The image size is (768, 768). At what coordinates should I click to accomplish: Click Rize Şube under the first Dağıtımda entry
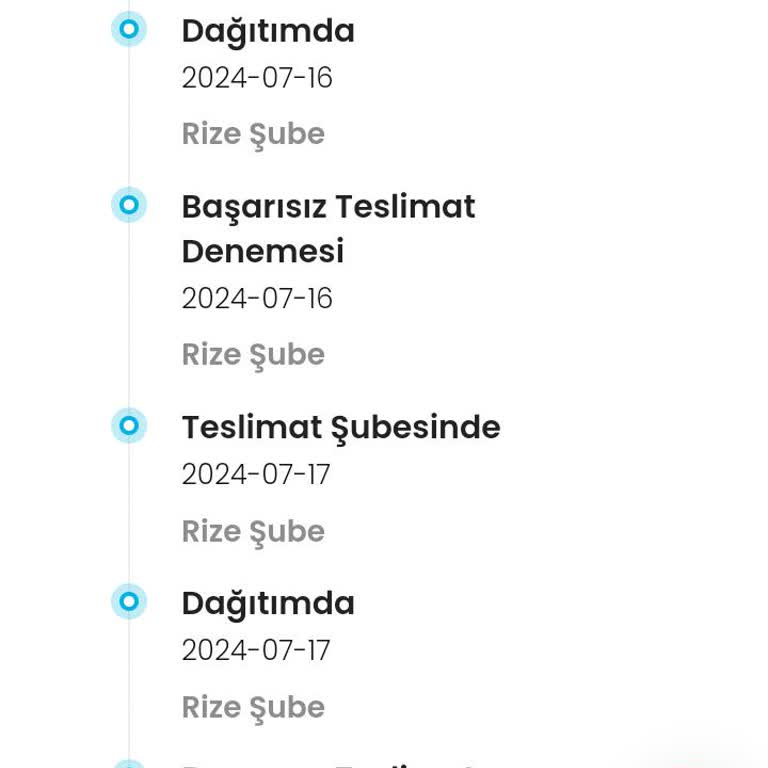(x=253, y=134)
